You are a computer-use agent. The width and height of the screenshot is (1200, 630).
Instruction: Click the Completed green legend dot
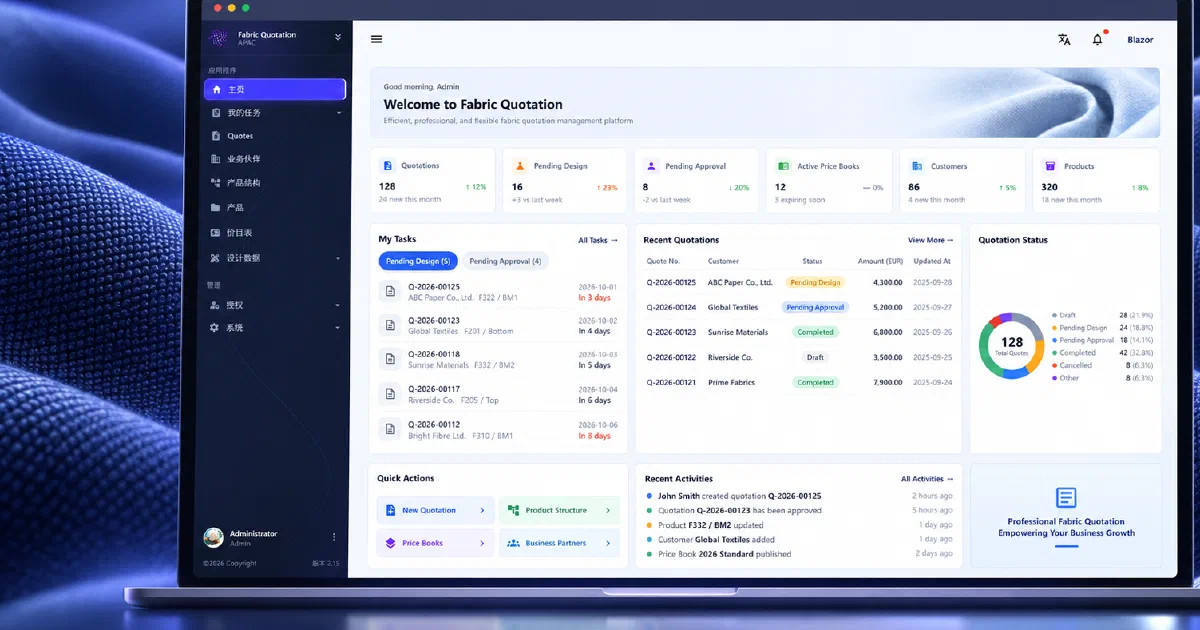point(1054,353)
